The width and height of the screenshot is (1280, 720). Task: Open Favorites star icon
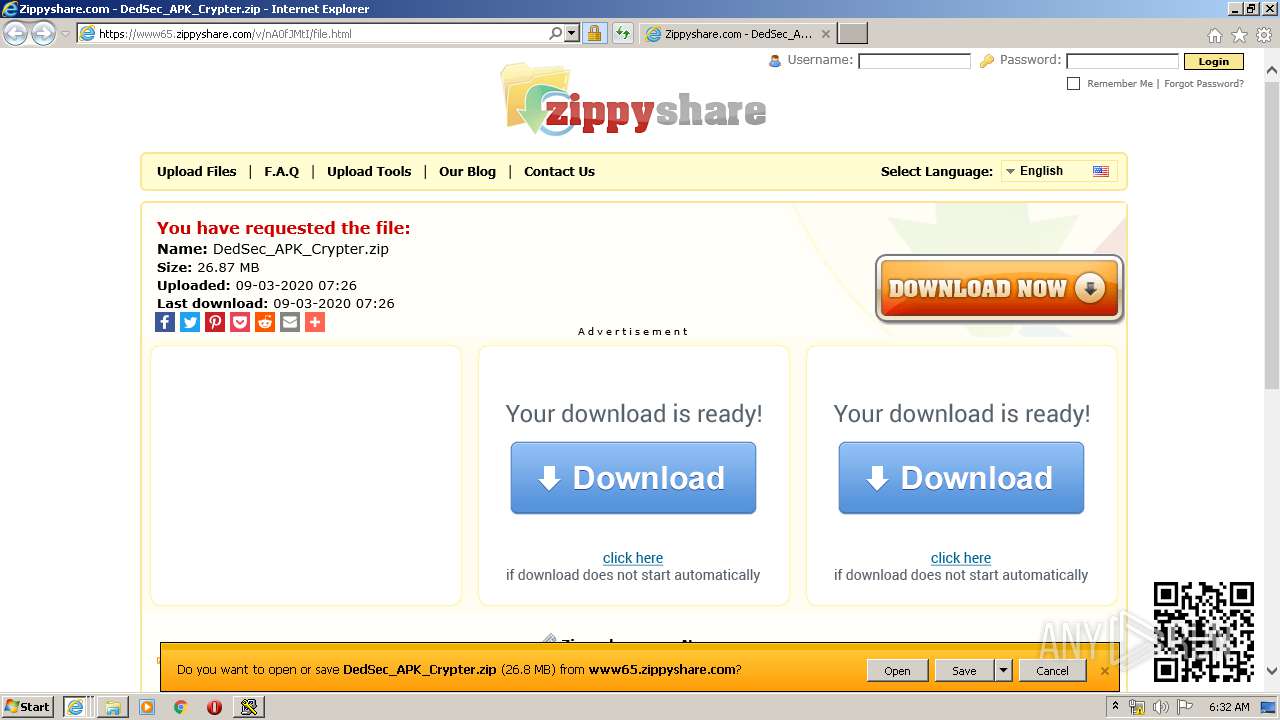pyautogui.click(x=1239, y=35)
